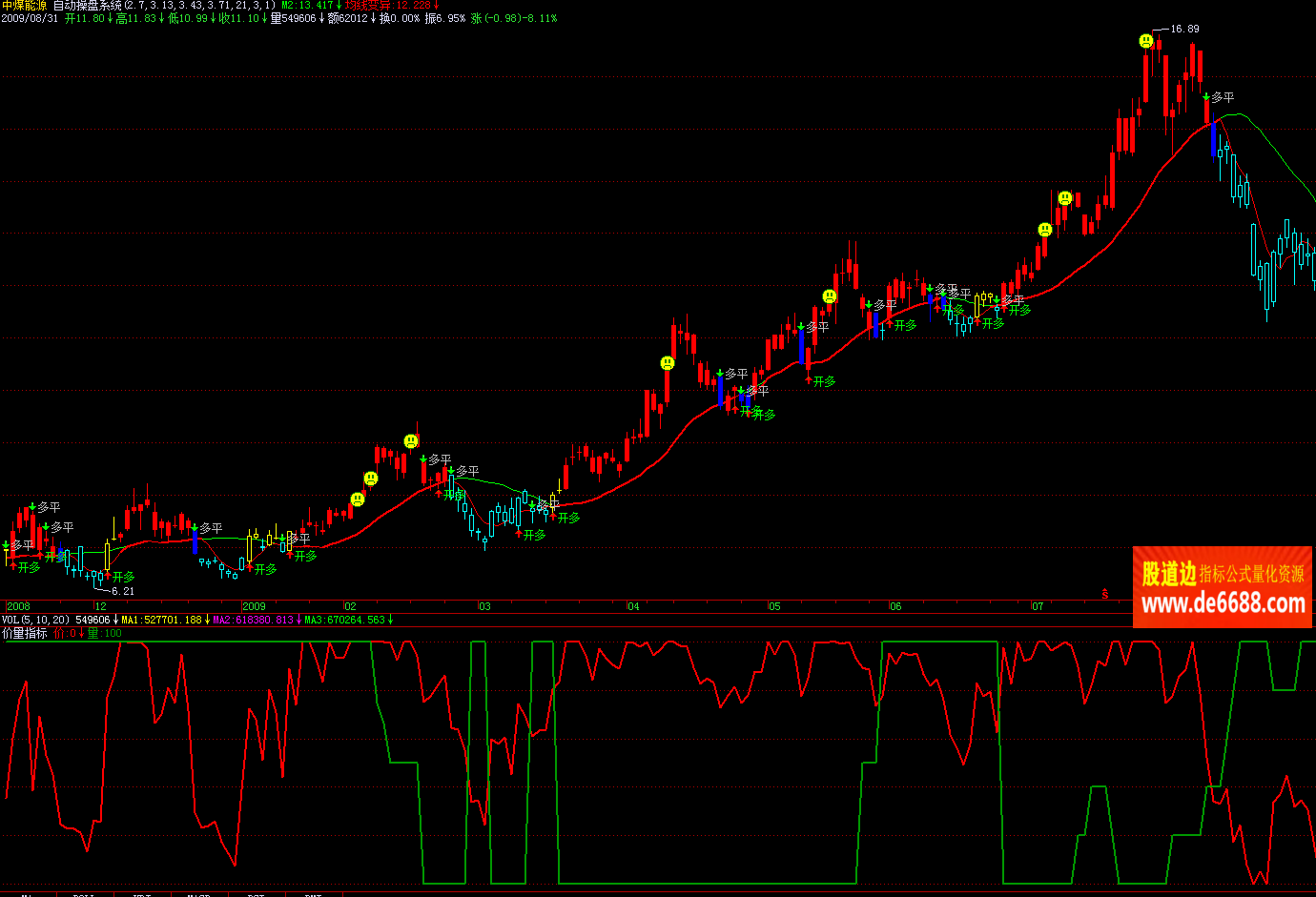
Task: Click the volume readout 量549606 in the header
Action: click(x=293, y=18)
